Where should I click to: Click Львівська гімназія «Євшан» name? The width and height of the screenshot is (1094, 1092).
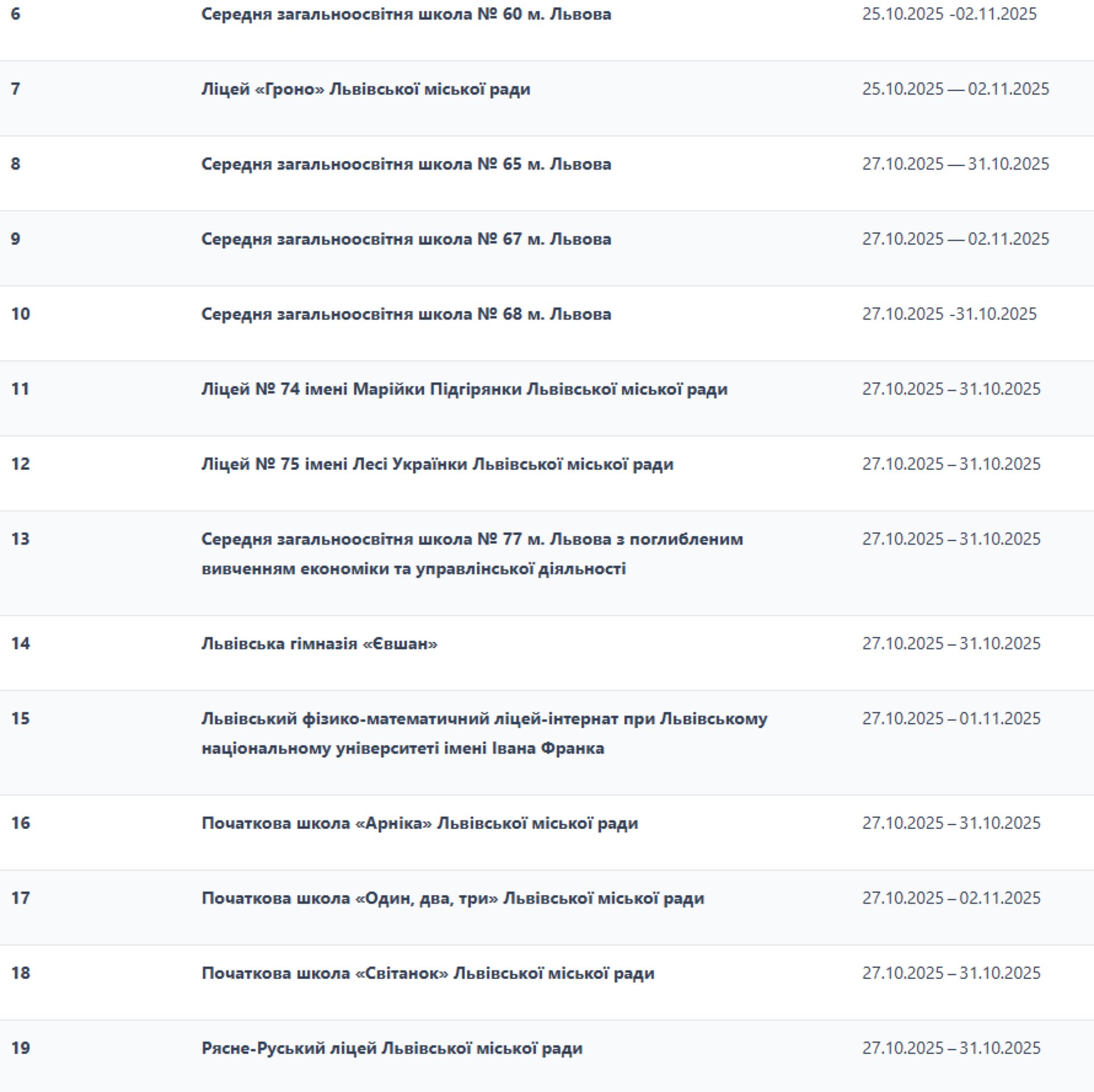(x=319, y=644)
